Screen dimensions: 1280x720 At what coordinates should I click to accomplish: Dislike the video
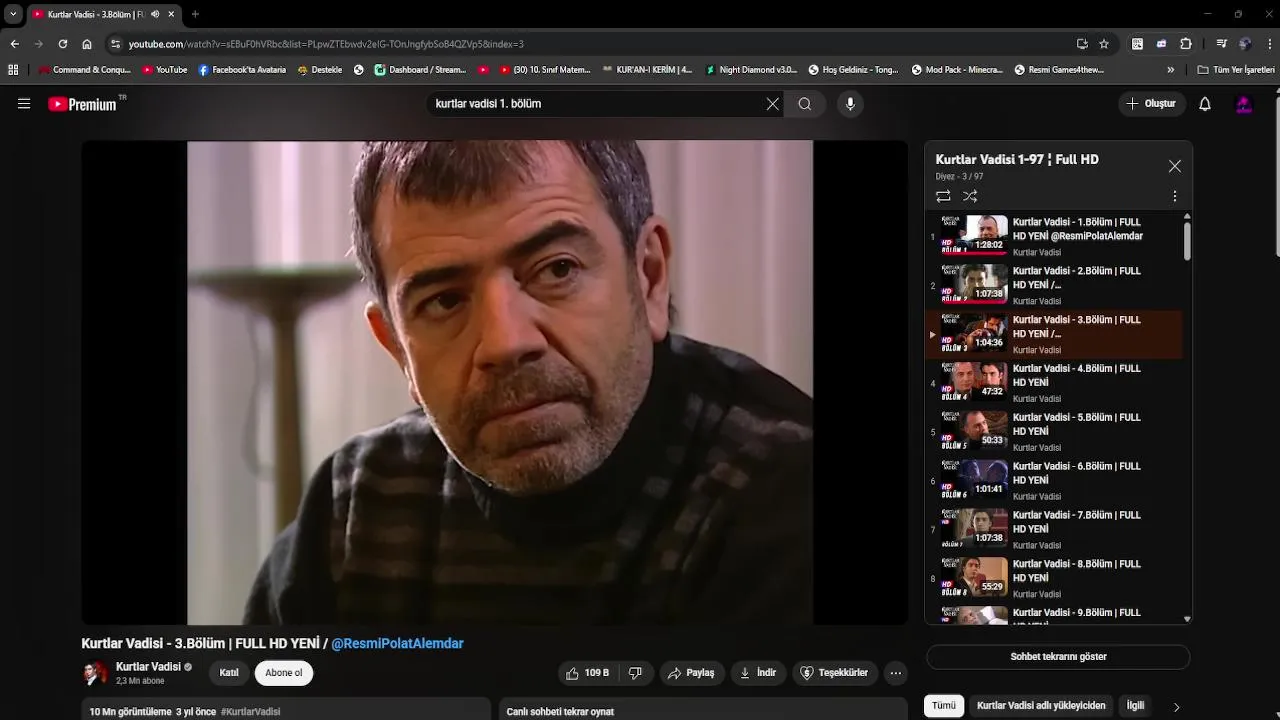[x=636, y=673]
